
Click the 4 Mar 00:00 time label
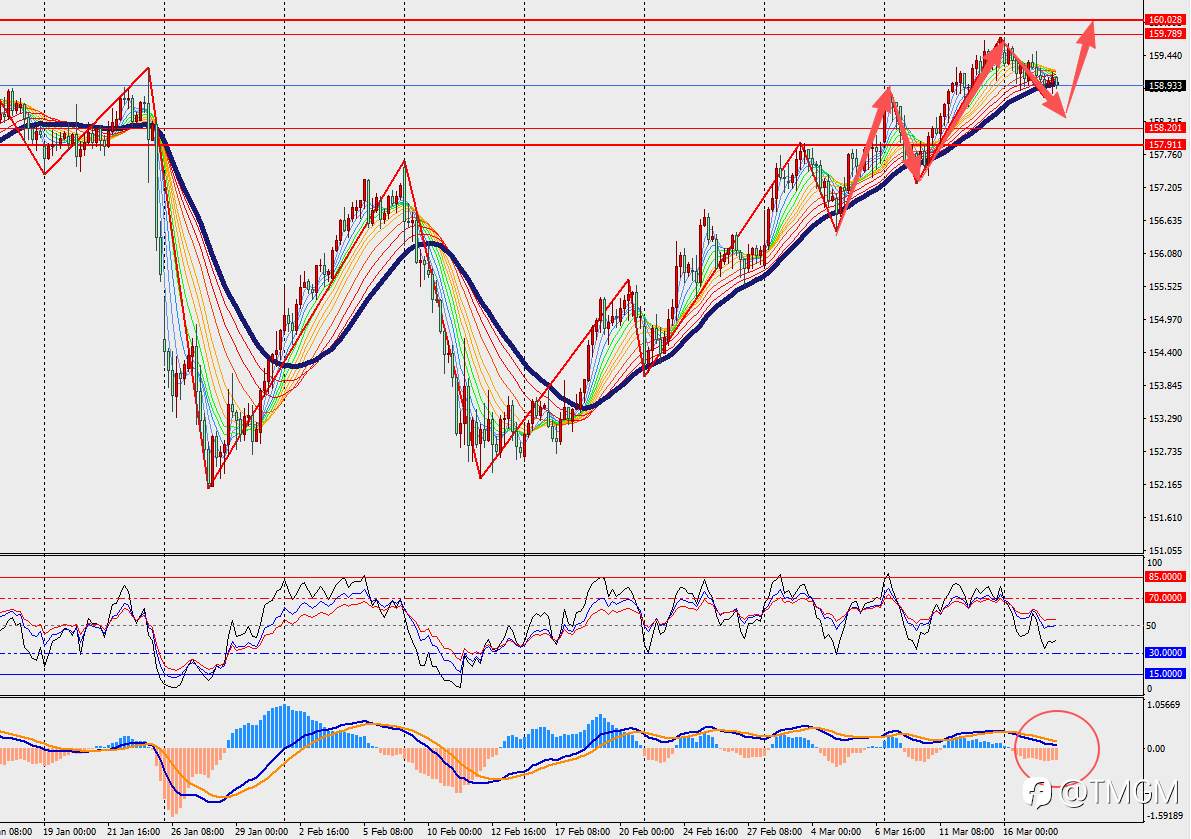click(836, 831)
